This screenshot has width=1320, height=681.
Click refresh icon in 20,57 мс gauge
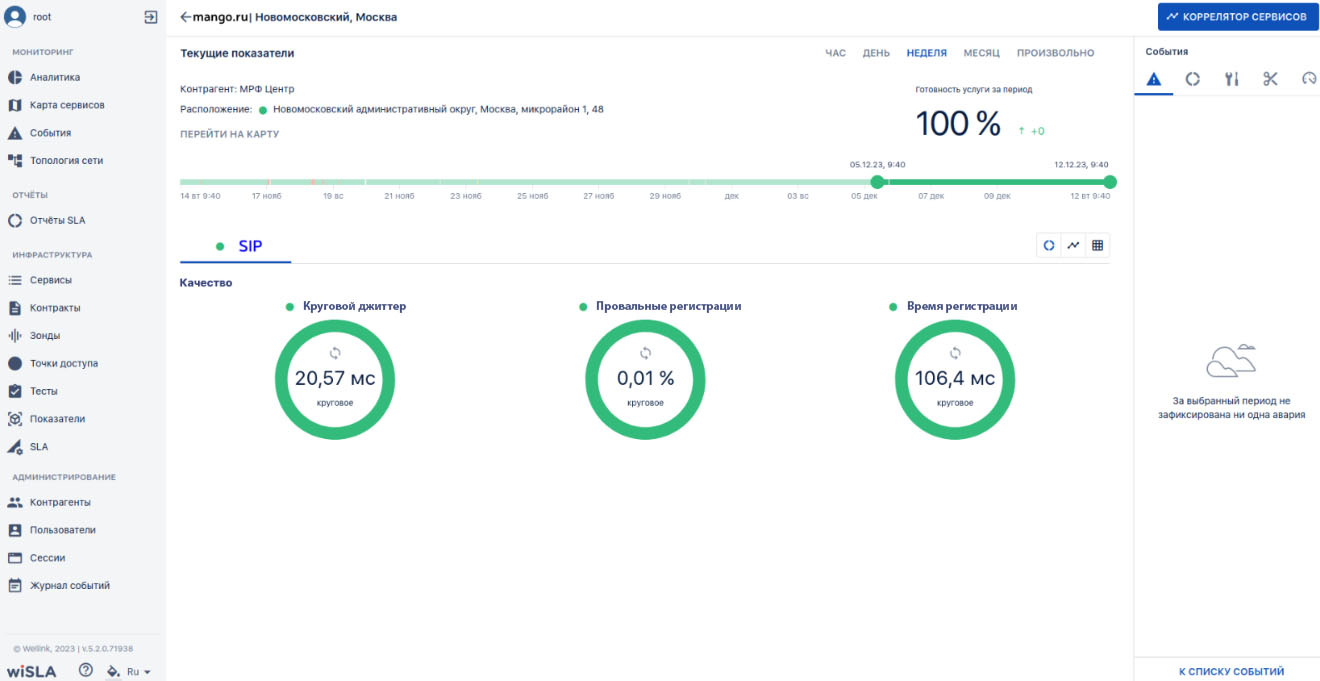(335, 353)
